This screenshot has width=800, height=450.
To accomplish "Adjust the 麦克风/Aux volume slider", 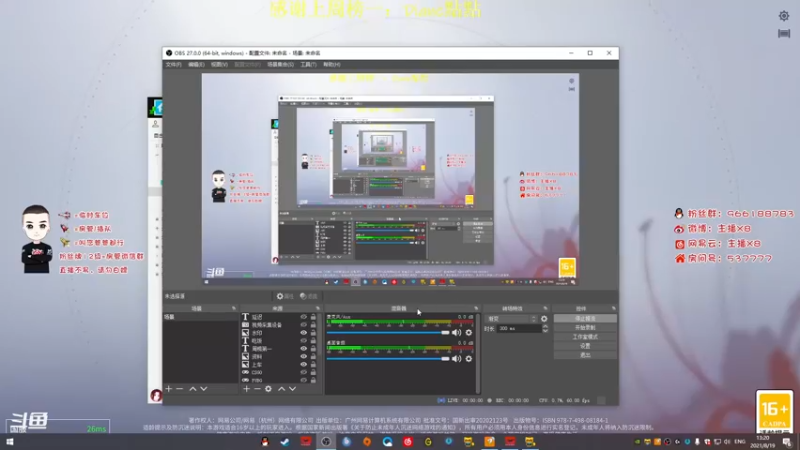I will (x=388, y=333).
